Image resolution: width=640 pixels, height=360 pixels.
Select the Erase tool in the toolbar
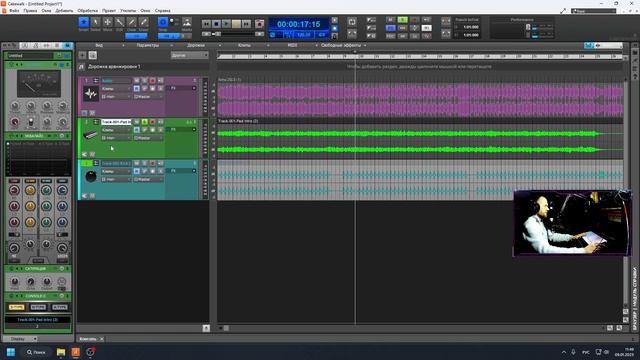(144, 22)
